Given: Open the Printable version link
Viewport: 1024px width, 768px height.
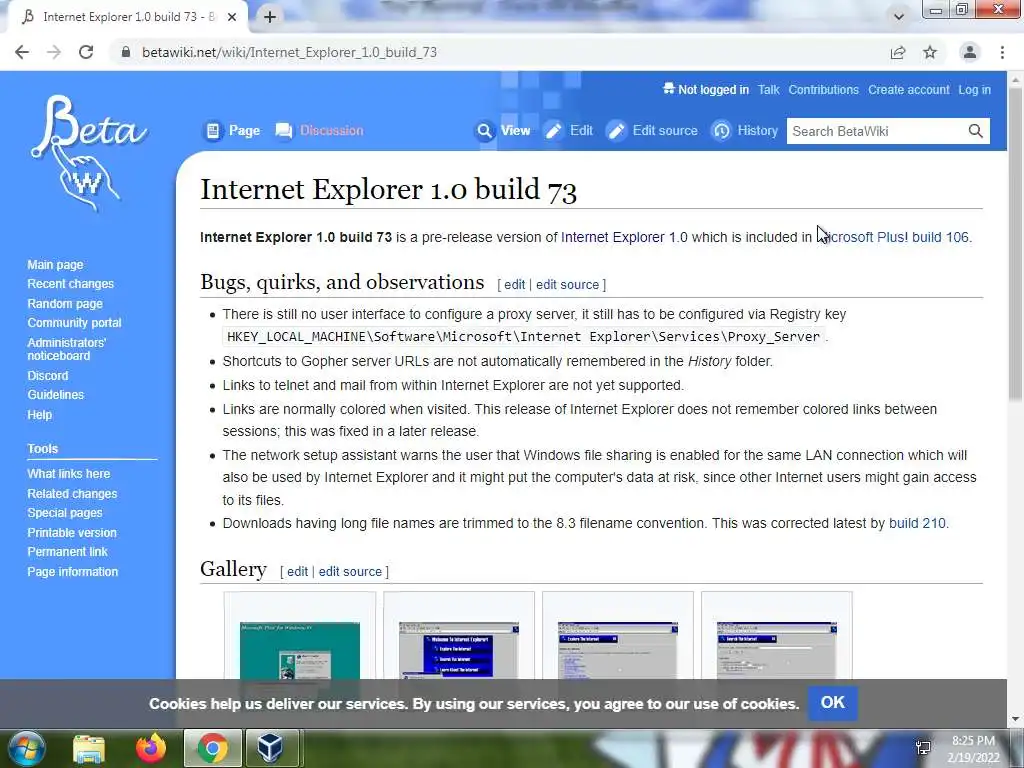Looking at the screenshot, I should 72,532.
